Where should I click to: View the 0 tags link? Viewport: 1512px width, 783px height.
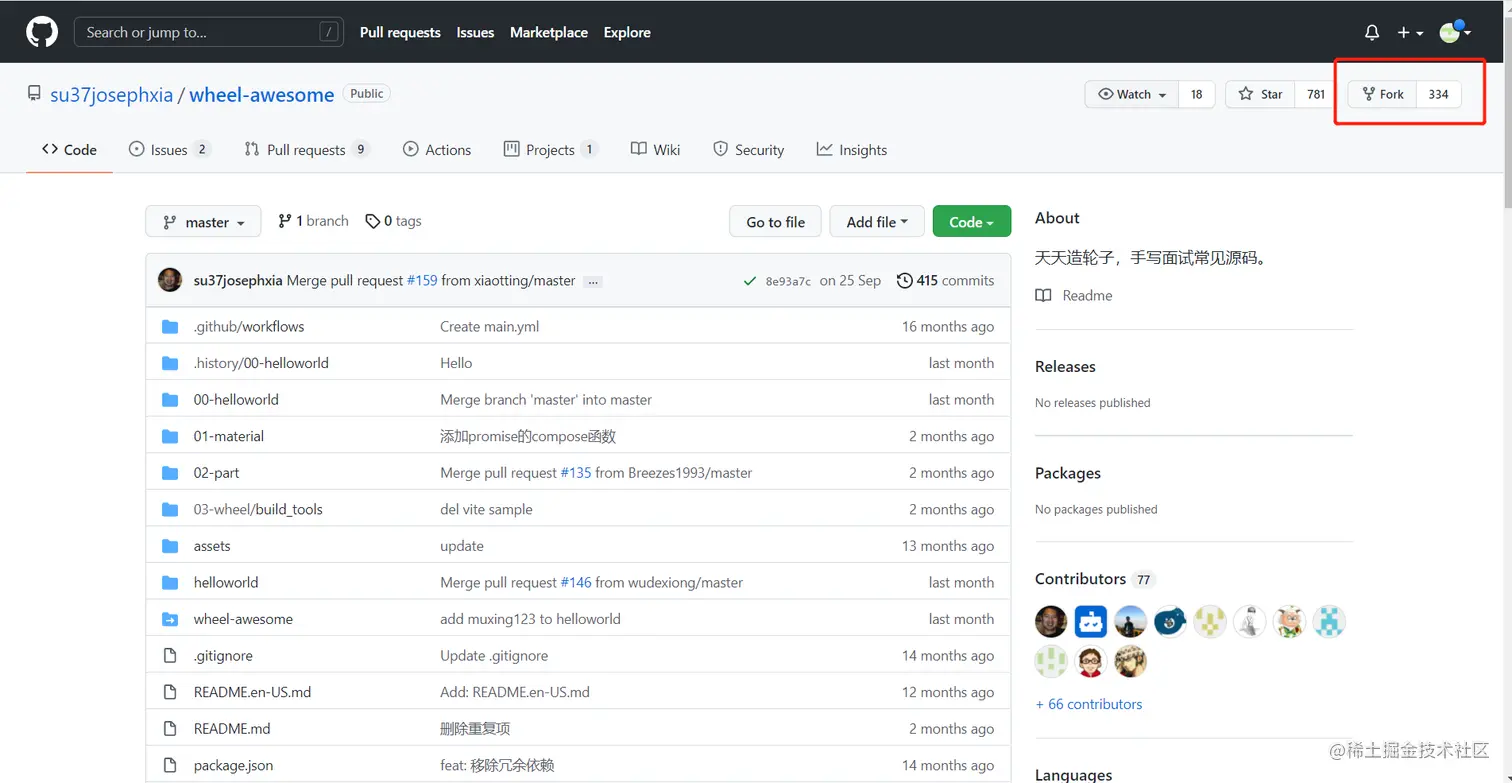[x=393, y=221]
